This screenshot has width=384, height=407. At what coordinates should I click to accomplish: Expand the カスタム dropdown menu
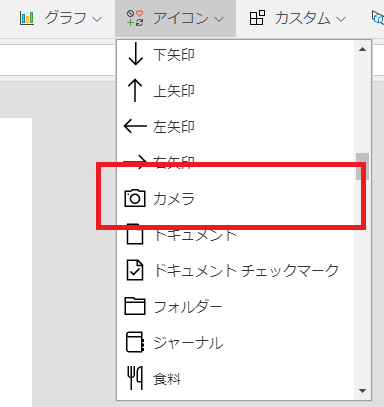pos(298,18)
